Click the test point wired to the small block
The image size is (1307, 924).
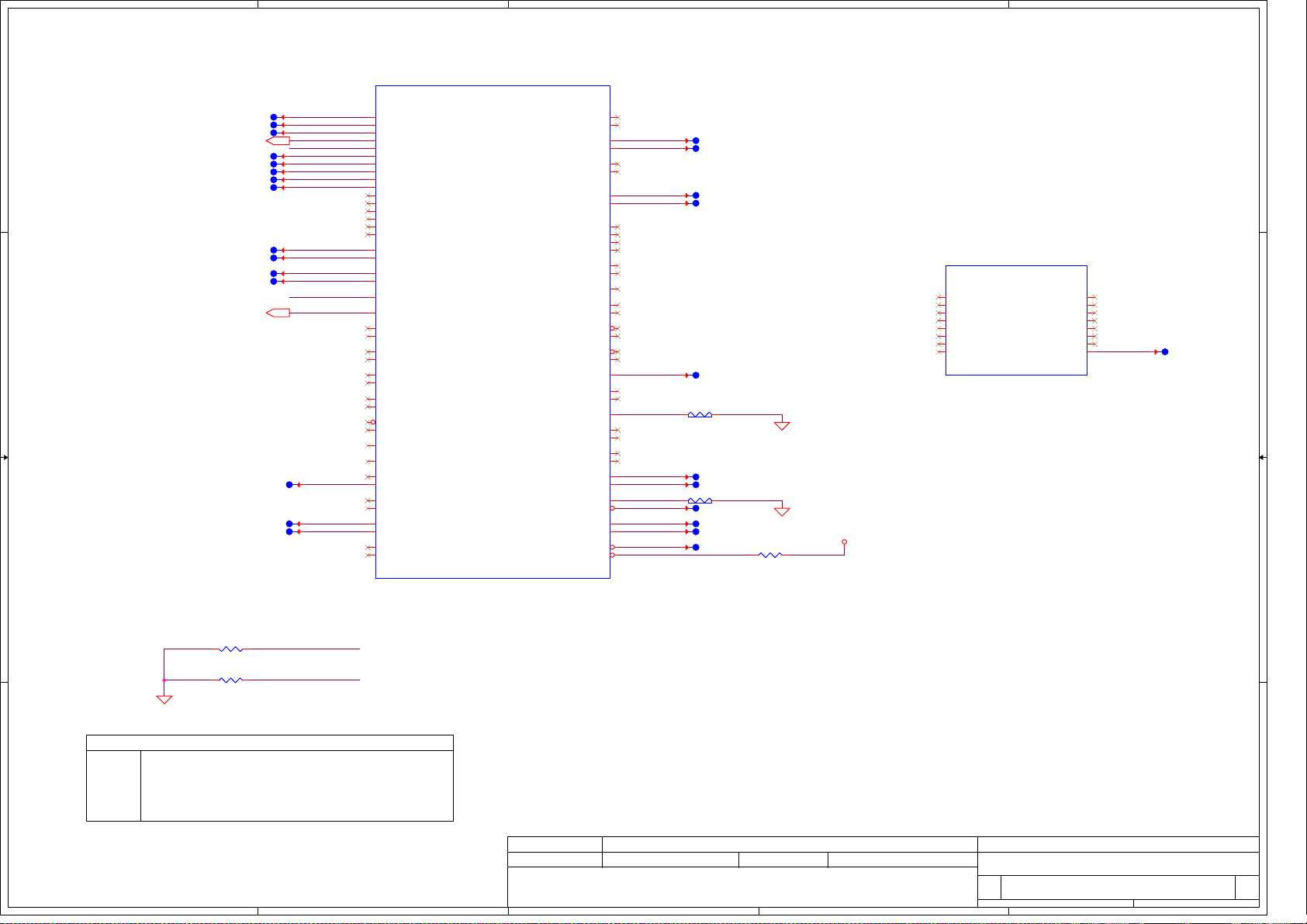pyautogui.click(x=1164, y=351)
